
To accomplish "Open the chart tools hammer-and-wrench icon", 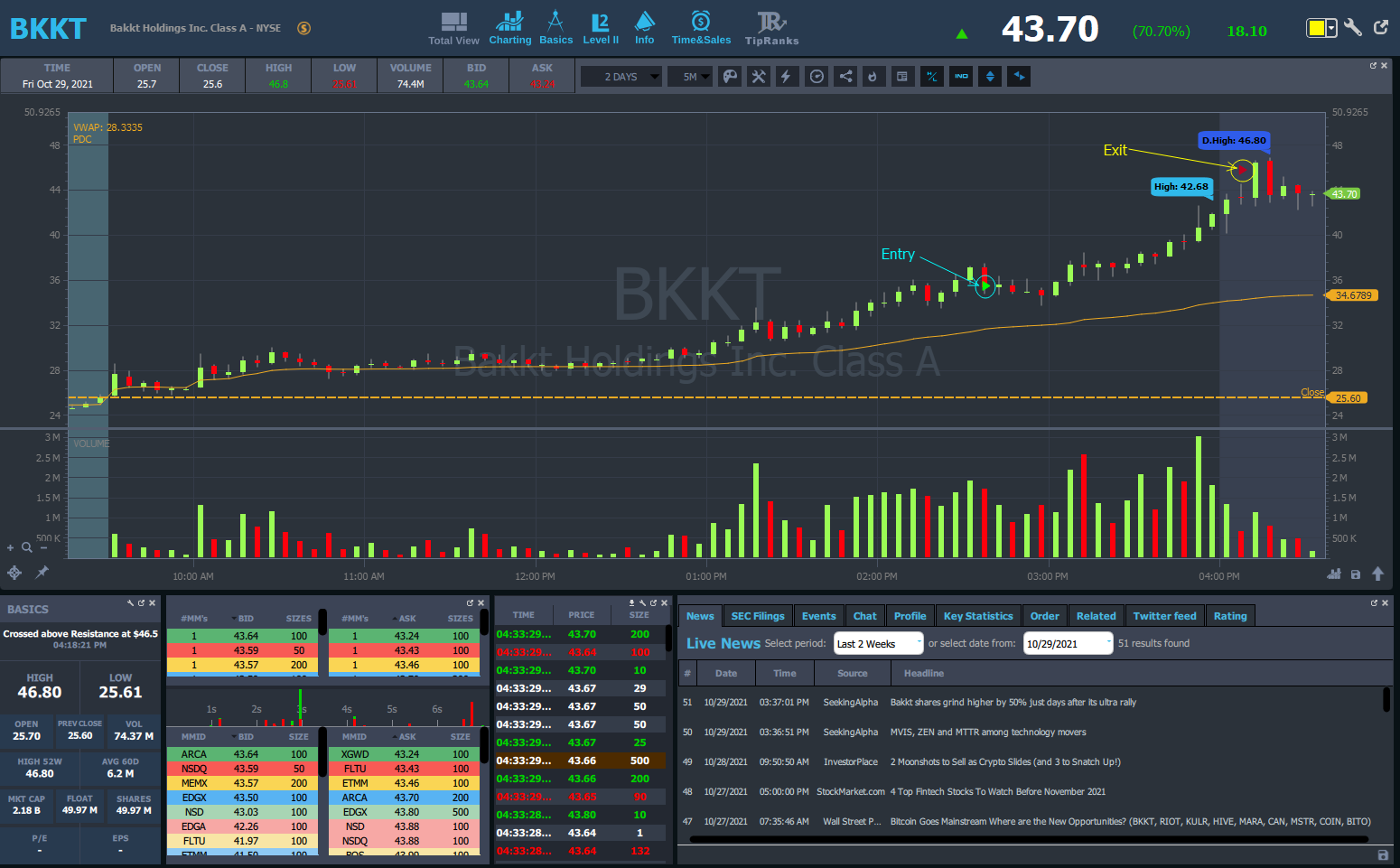I will tap(759, 77).
